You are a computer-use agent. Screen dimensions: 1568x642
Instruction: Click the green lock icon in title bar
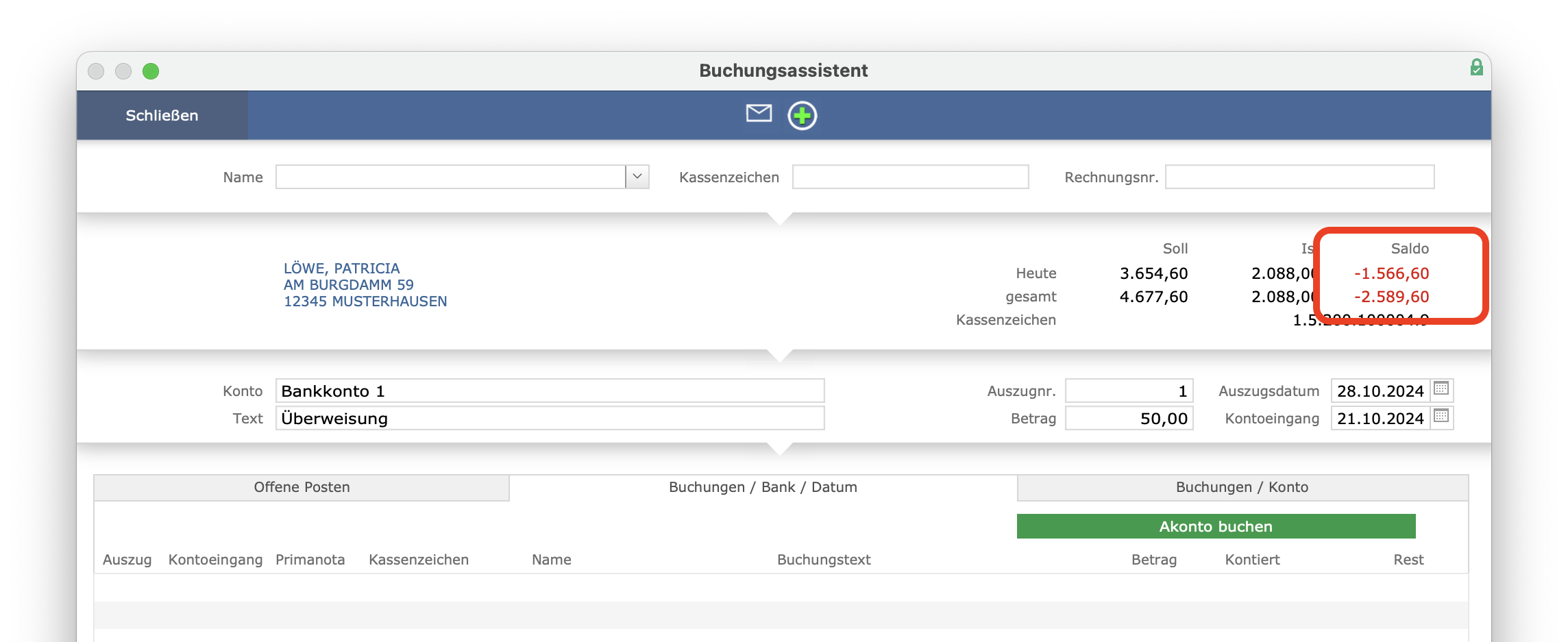1476,67
